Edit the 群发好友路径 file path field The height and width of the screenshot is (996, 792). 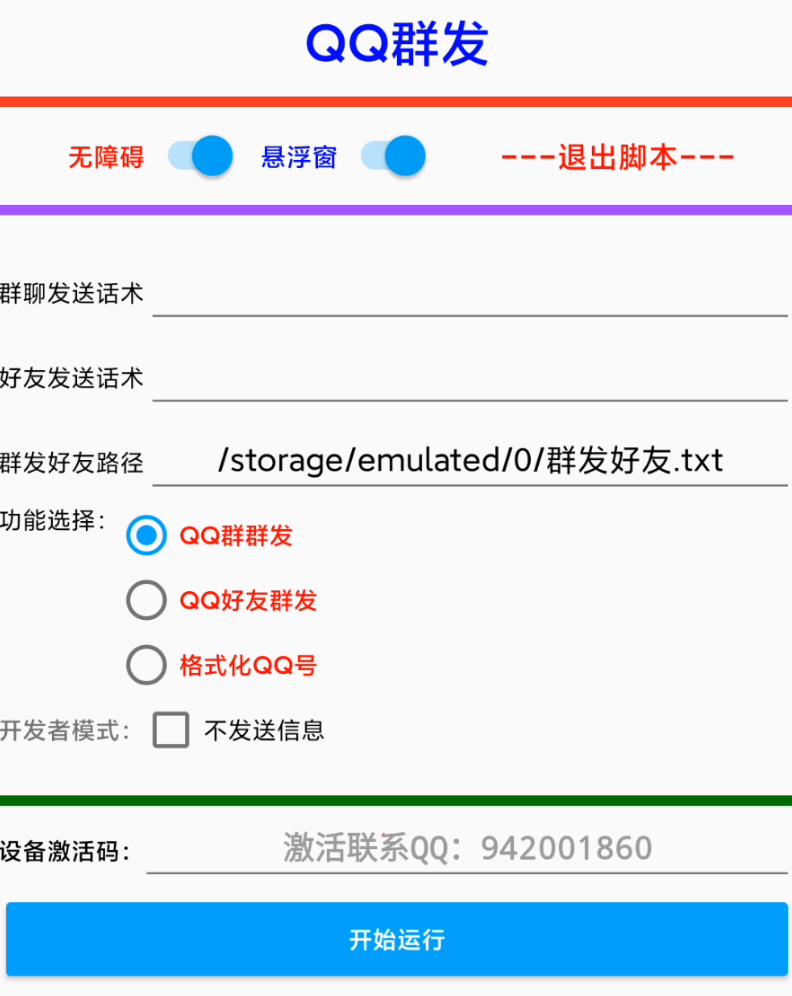[x=470, y=460]
